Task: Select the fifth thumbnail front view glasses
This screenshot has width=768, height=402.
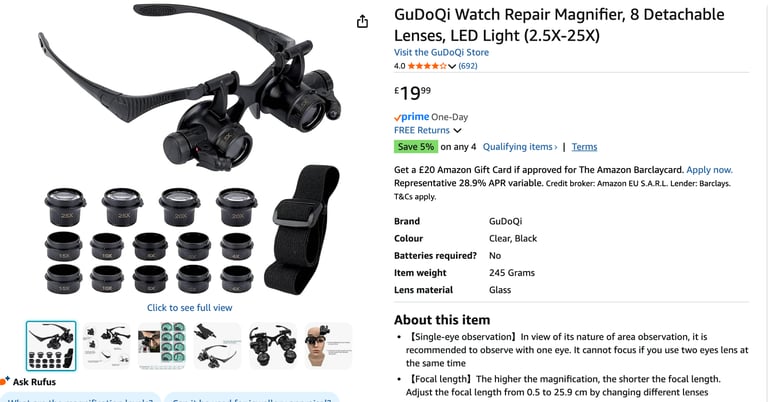Action: point(273,346)
